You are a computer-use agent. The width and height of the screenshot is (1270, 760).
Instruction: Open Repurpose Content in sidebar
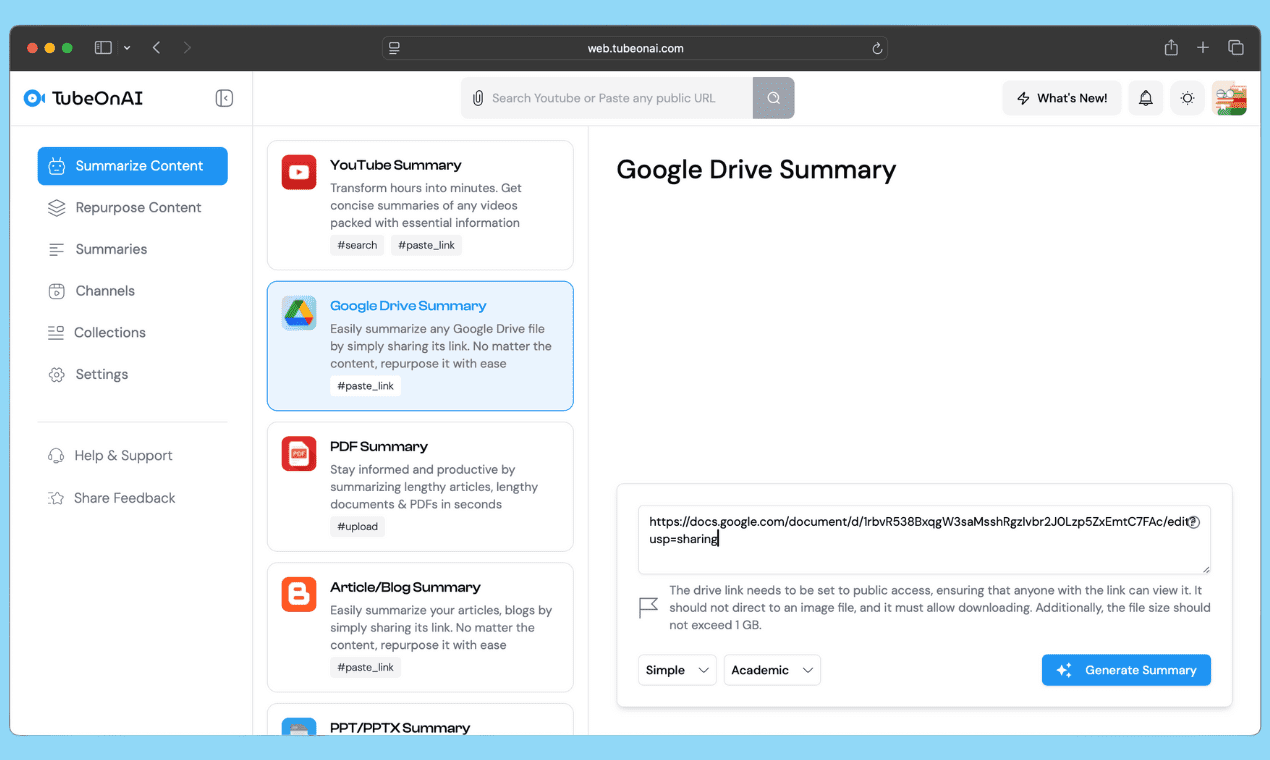coord(138,208)
